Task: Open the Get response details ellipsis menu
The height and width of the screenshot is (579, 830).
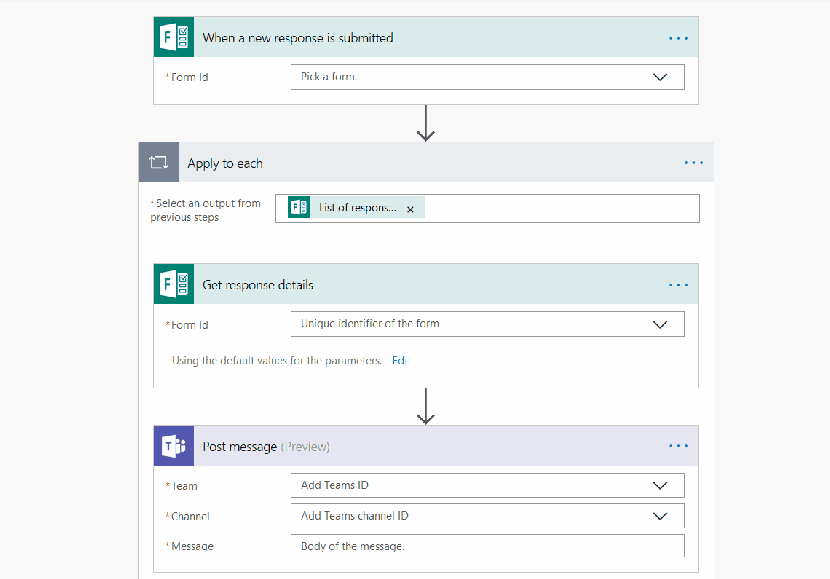Action: pyautogui.click(x=679, y=285)
